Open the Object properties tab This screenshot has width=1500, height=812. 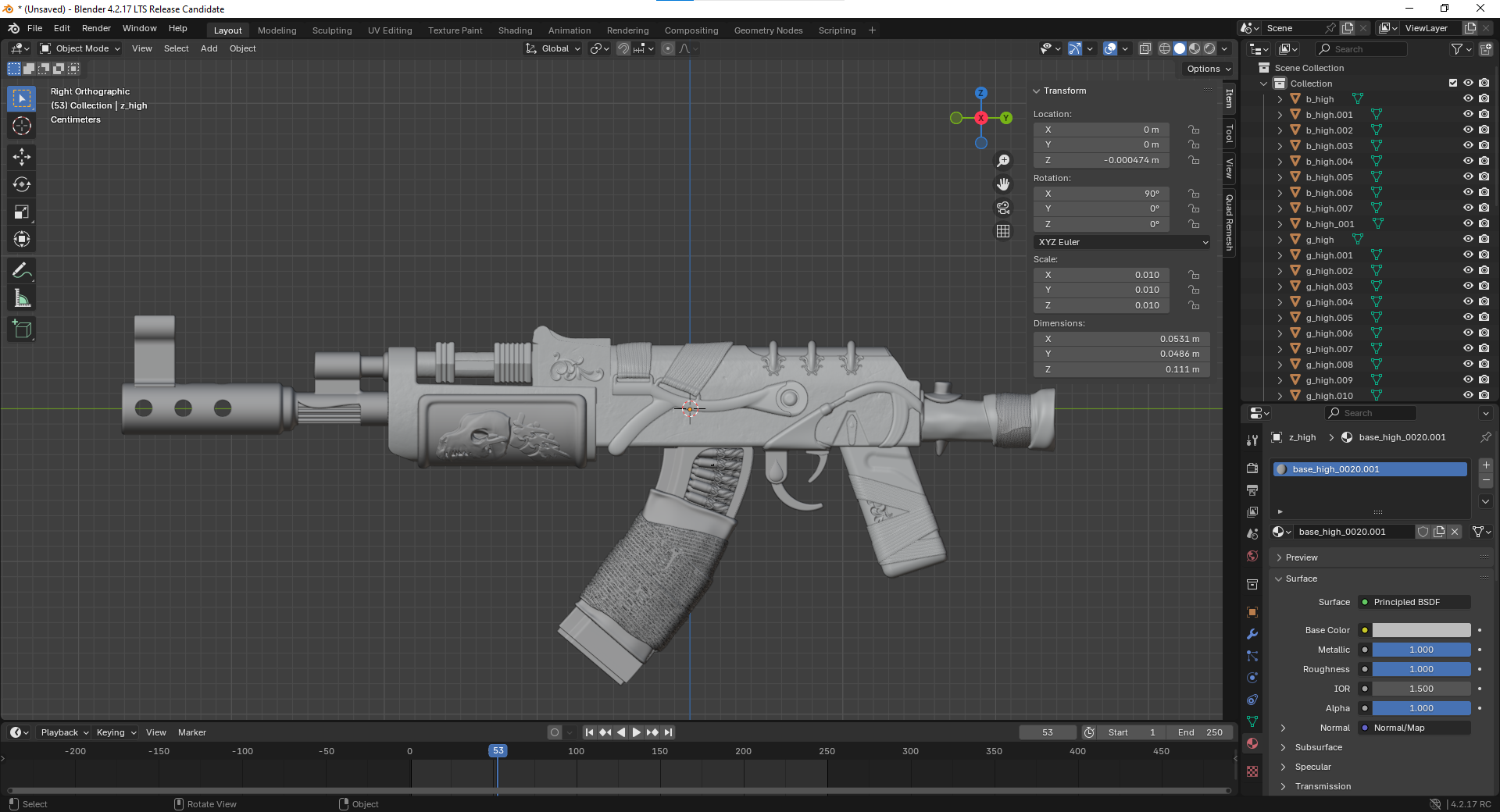pos(1252,612)
